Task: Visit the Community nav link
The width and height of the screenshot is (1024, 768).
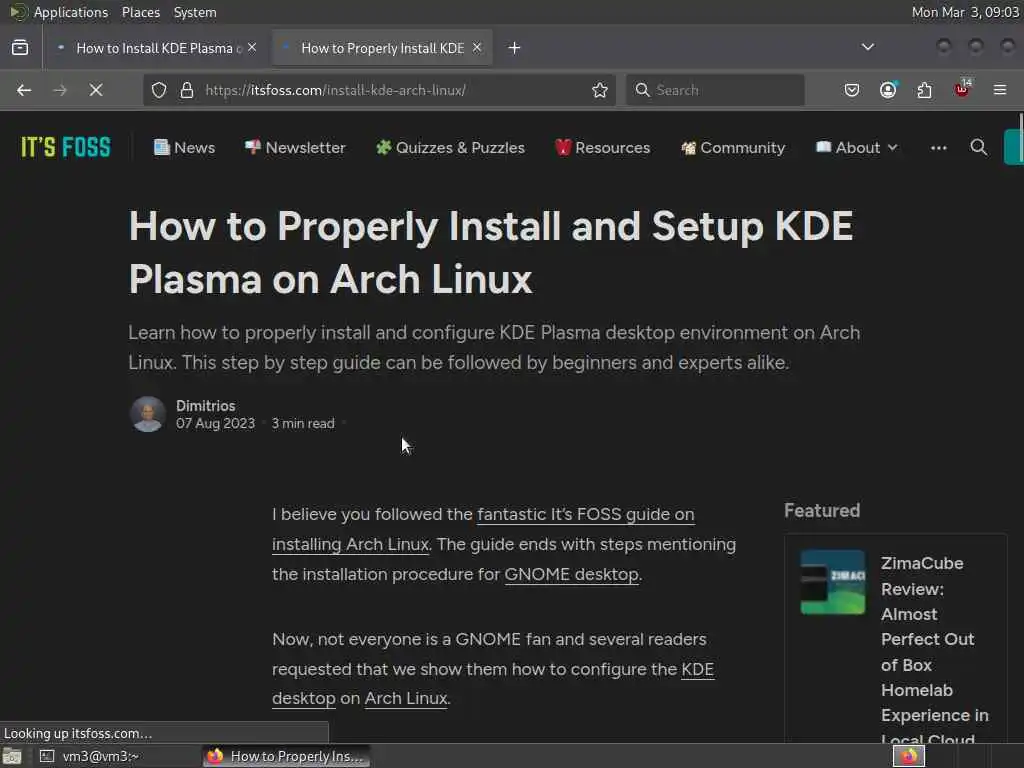Action: (733, 148)
